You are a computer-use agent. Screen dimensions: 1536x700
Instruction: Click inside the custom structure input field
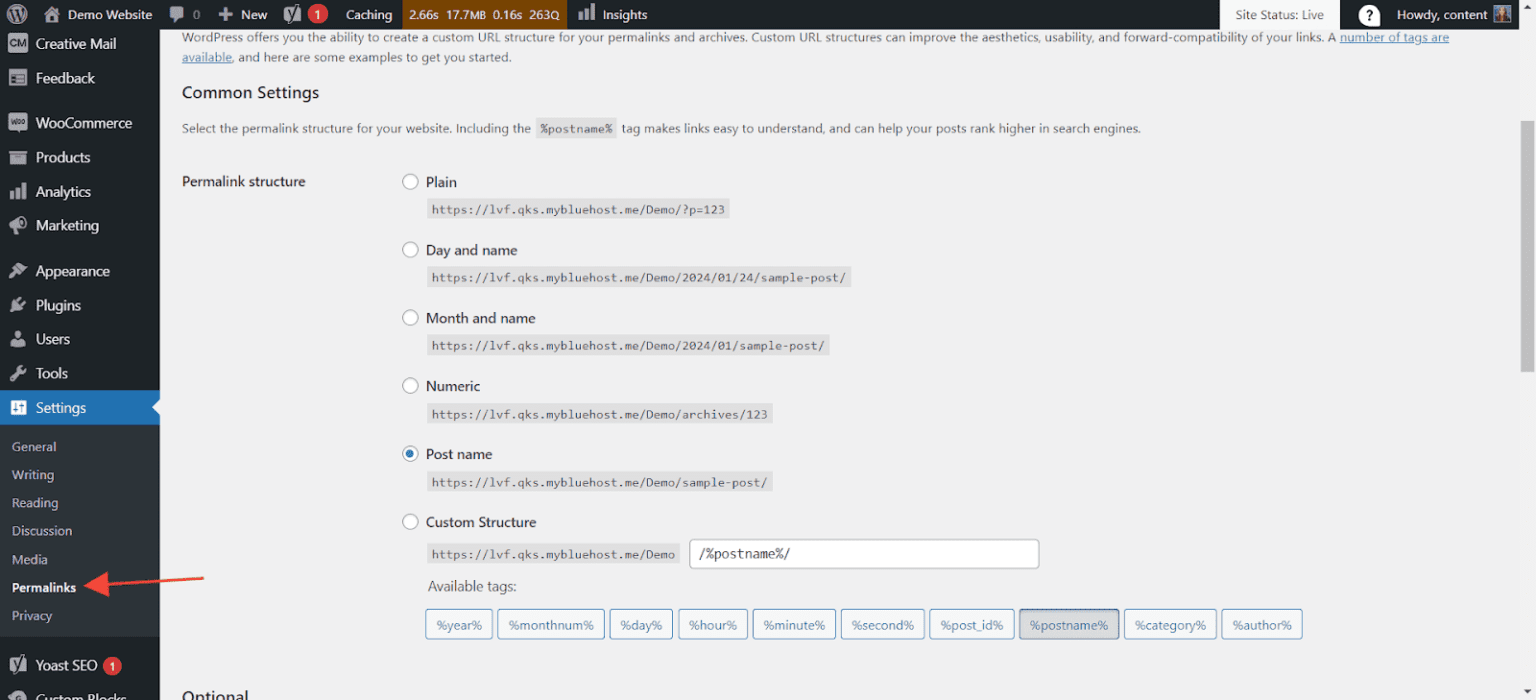point(864,553)
